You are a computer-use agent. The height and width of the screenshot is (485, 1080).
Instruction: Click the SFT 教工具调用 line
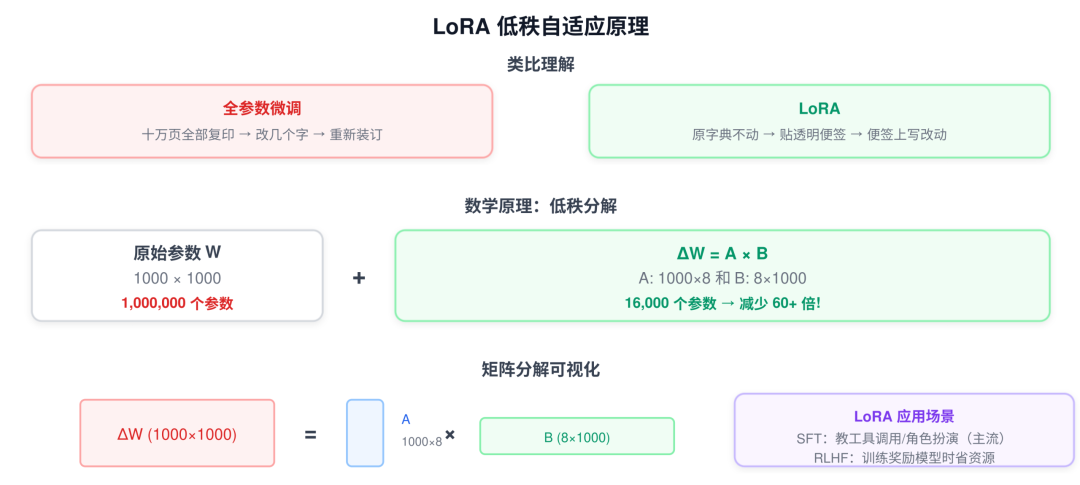click(904, 438)
